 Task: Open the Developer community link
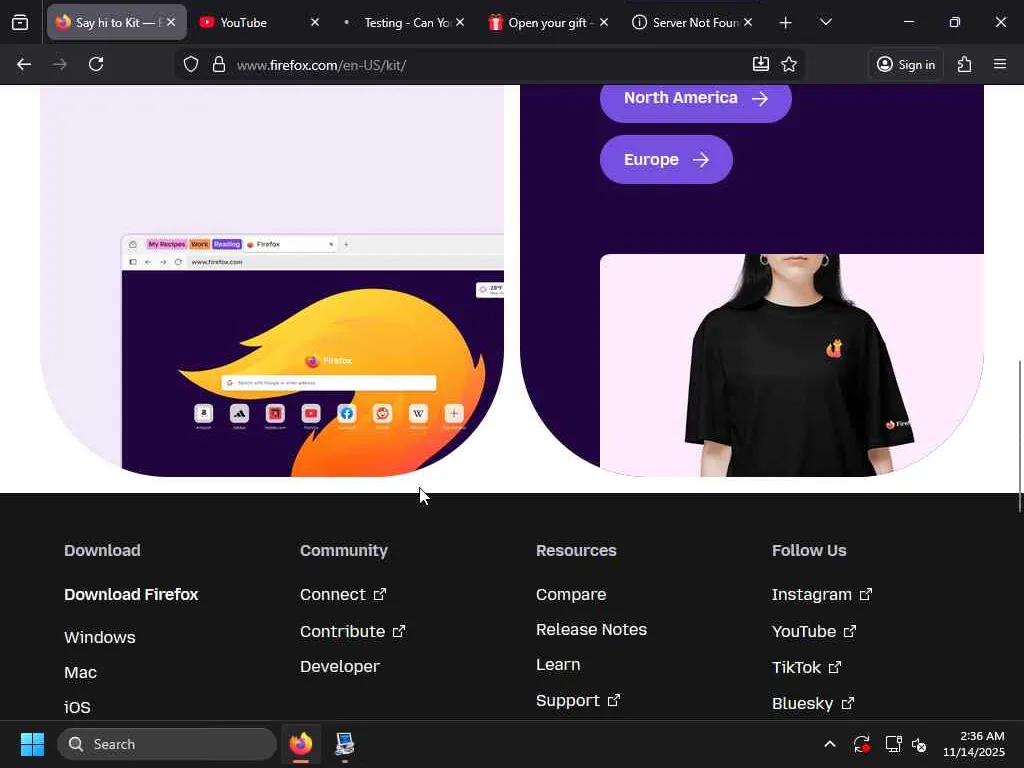(x=340, y=667)
